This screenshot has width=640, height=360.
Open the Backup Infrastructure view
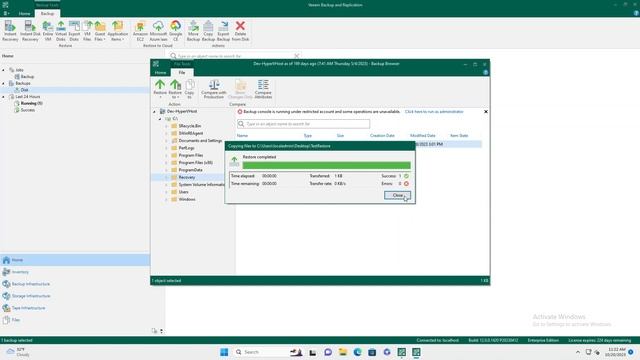click(75, 284)
